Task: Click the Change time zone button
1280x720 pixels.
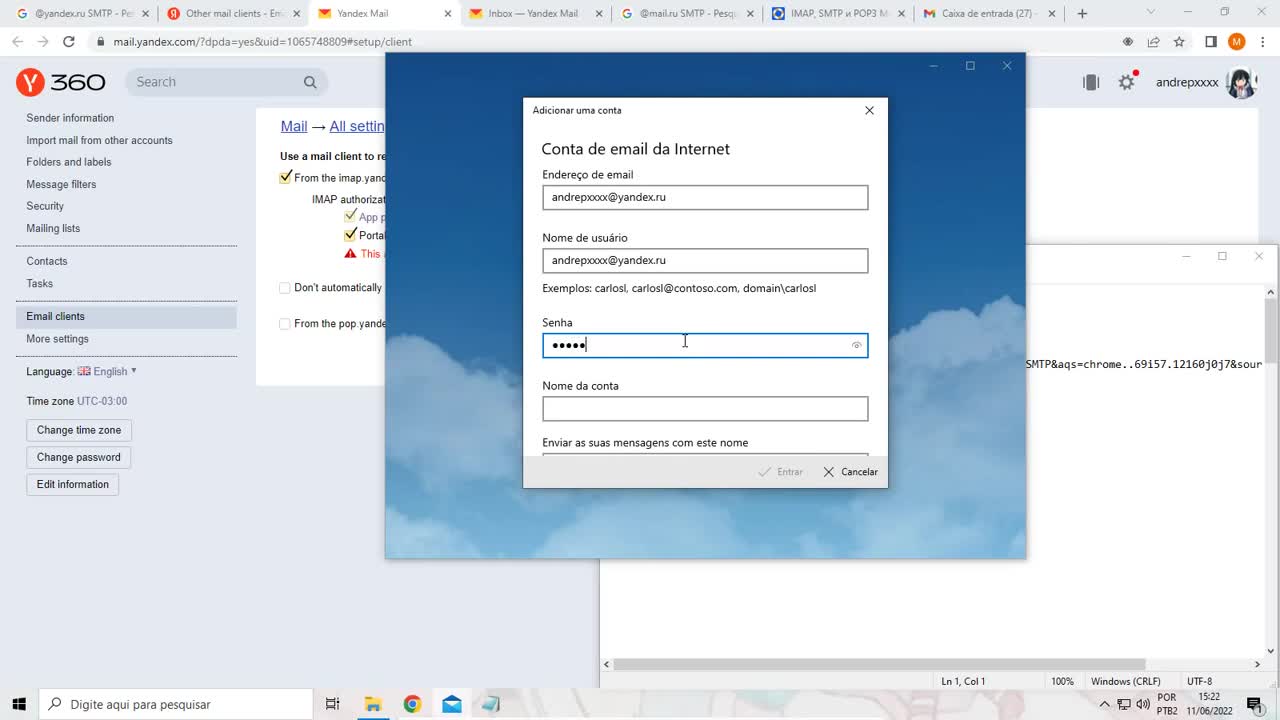Action: point(79,430)
